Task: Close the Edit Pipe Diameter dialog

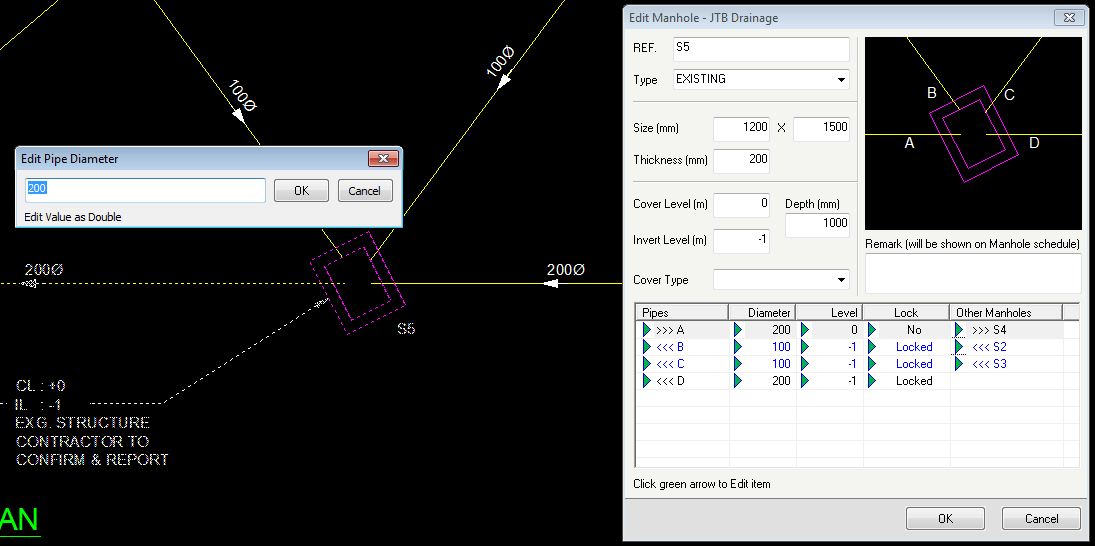Action: point(383,159)
